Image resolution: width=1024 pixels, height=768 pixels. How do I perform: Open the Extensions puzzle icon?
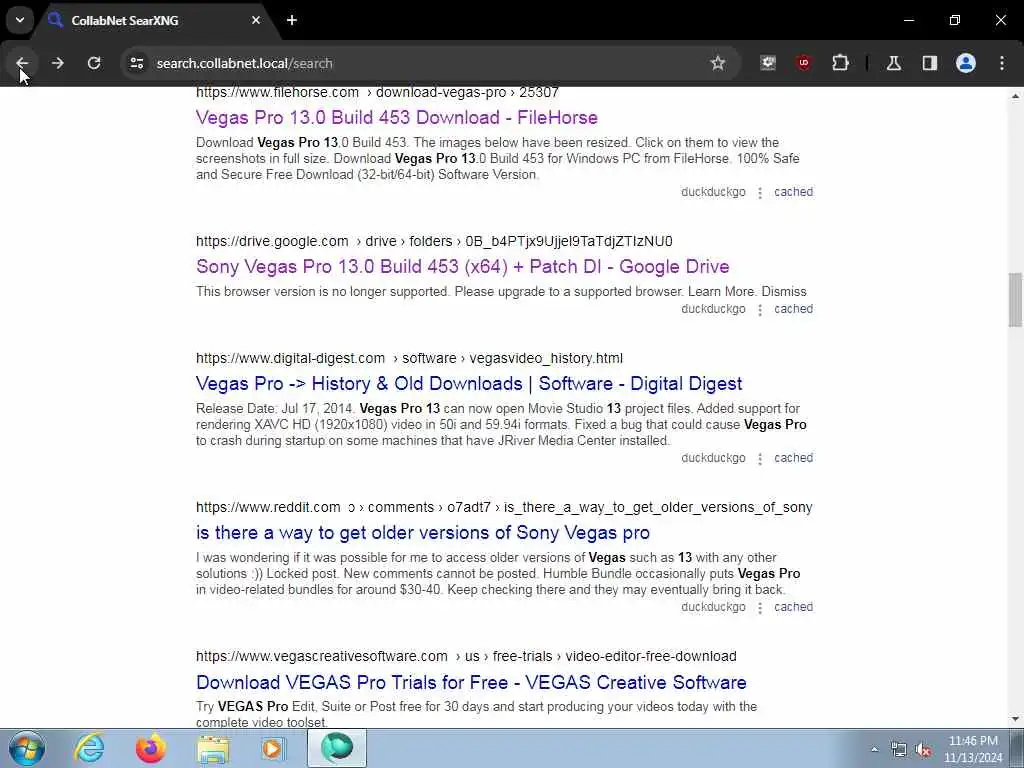[x=840, y=63]
